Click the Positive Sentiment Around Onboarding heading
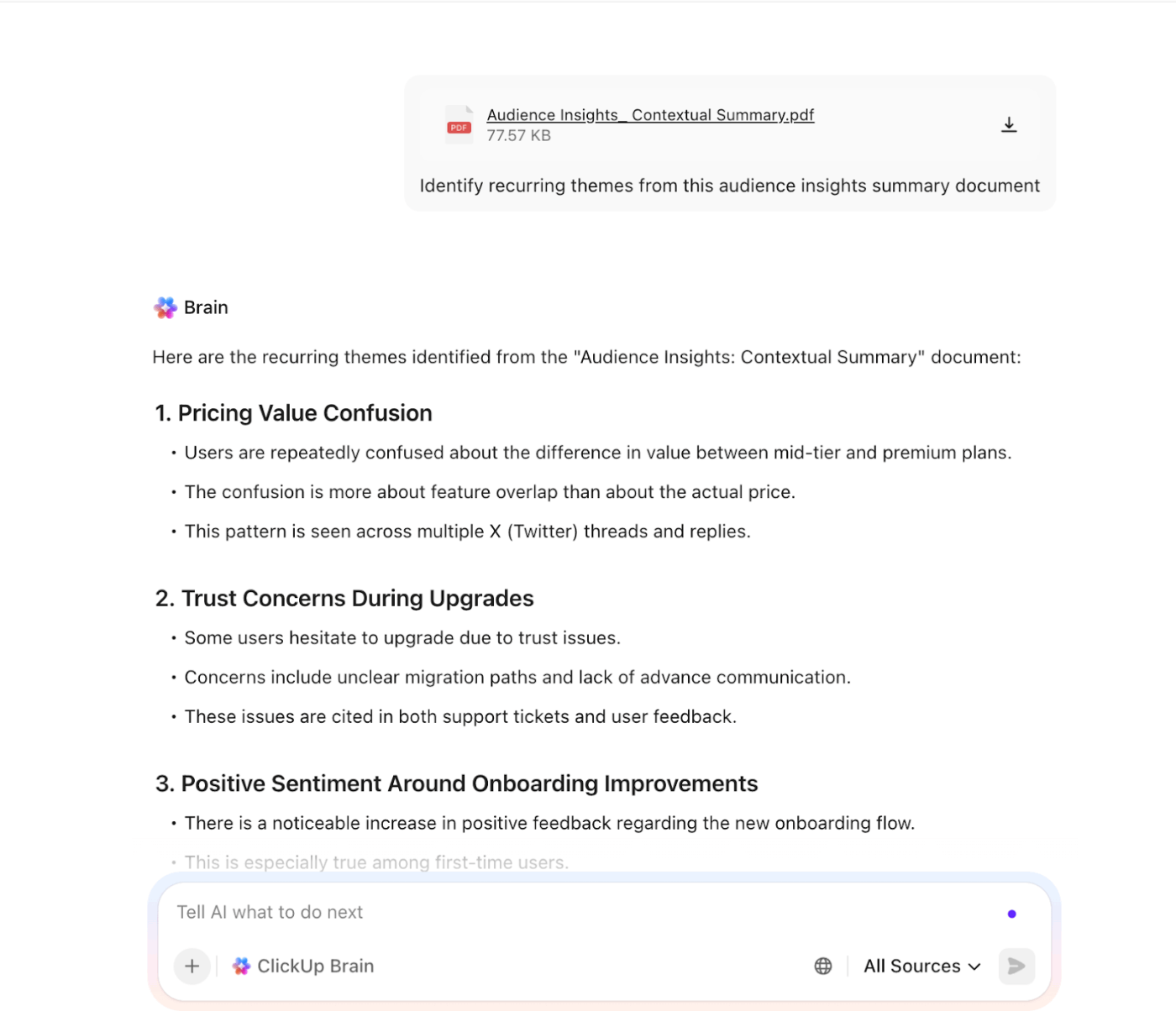 pos(455,783)
